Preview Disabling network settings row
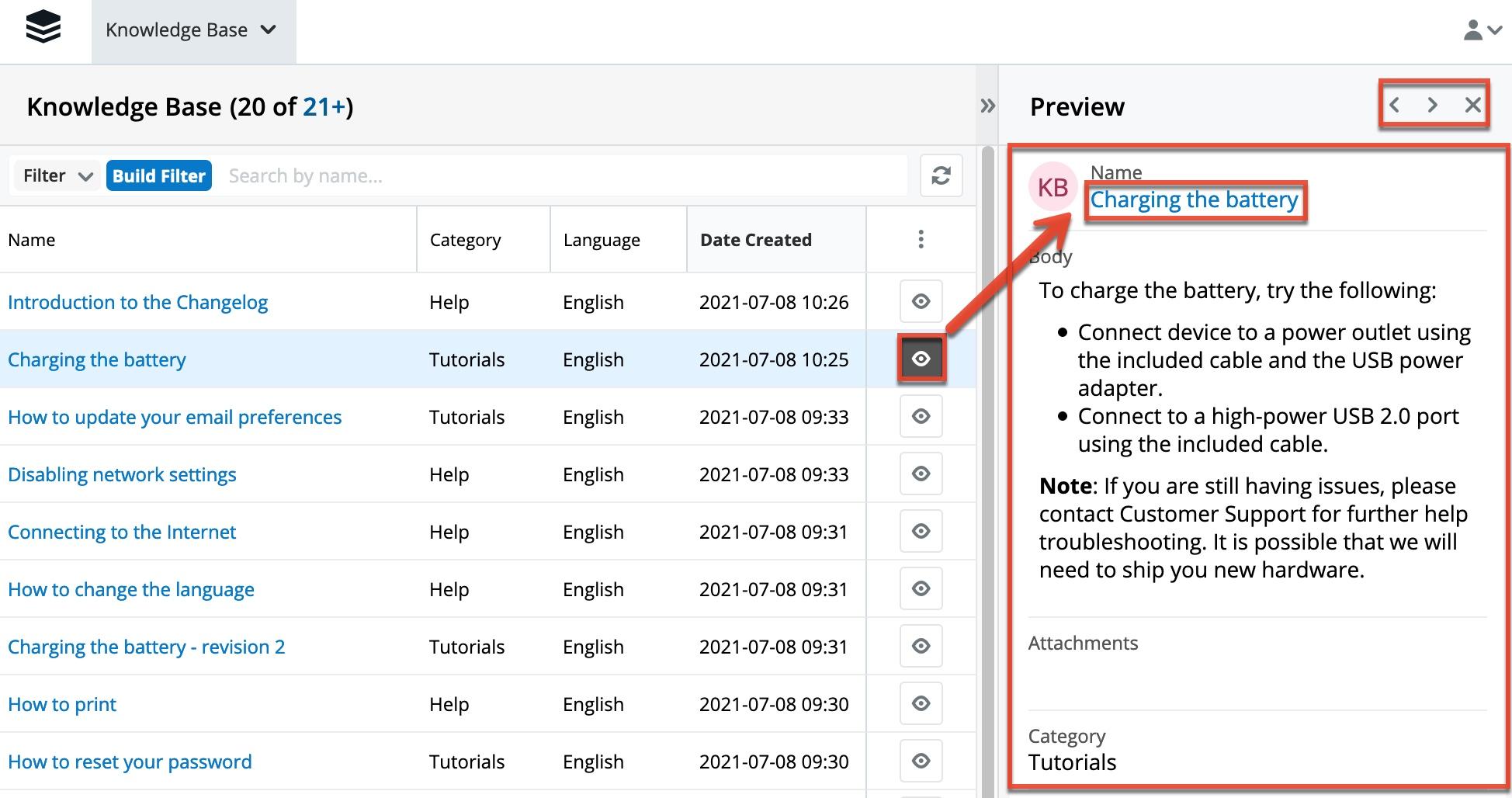The image size is (1512, 798). point(921,474)
